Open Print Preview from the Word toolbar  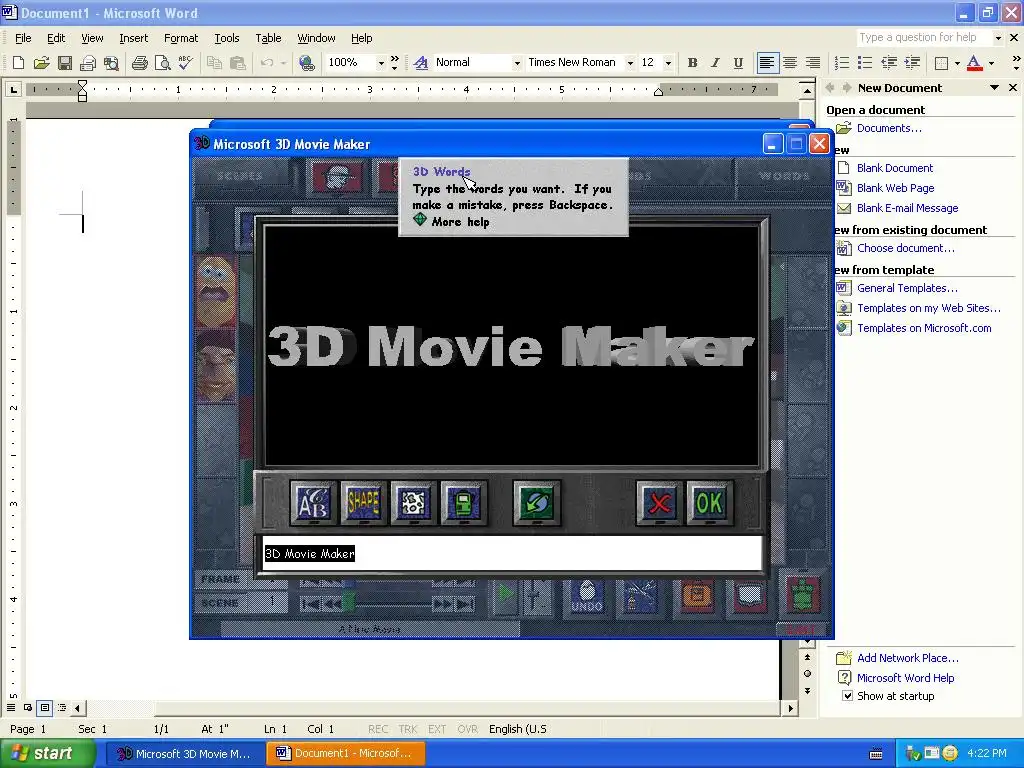[162, 63]
